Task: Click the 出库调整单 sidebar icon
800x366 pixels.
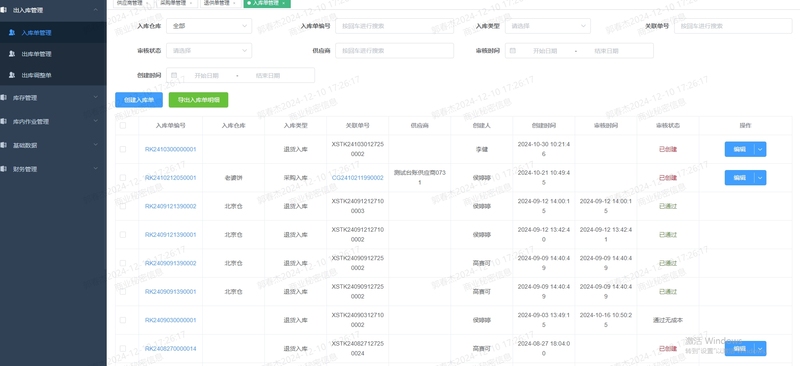Action: [12, 75]
